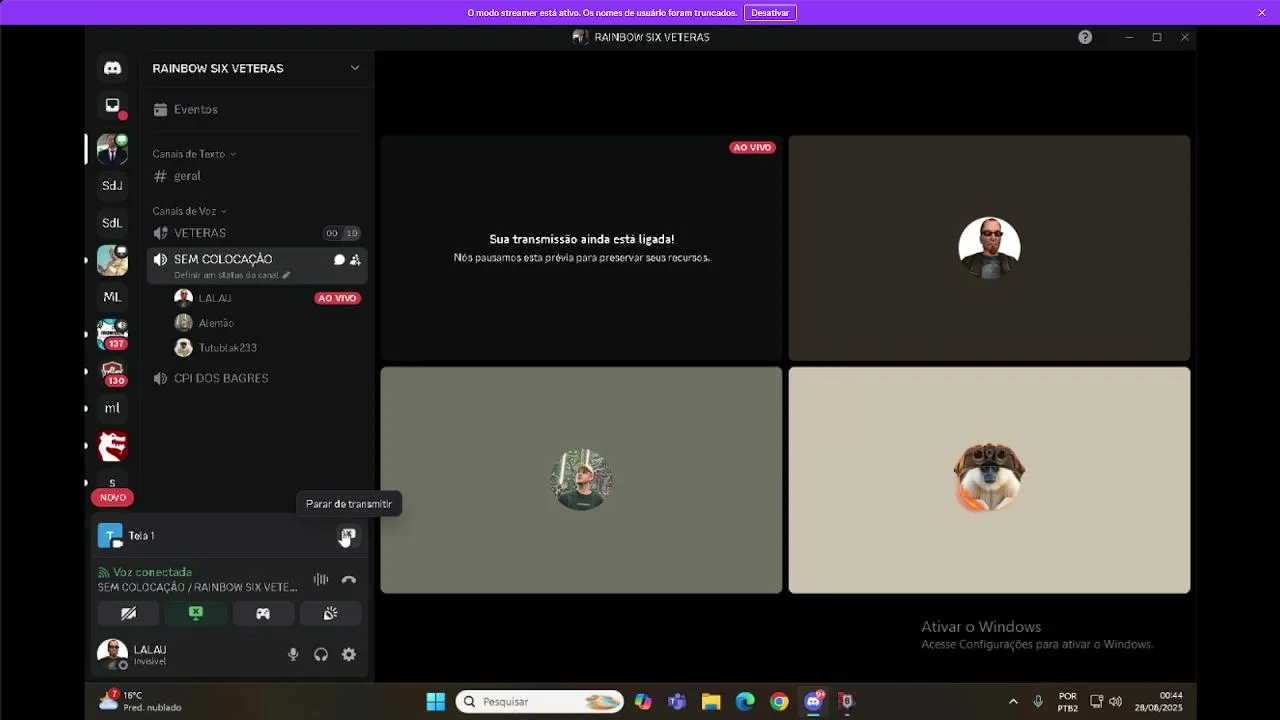This screenshot has width=1280, height=720.
Task: Open Microsoft Teams from the taskbar
Action: point(677,702)
